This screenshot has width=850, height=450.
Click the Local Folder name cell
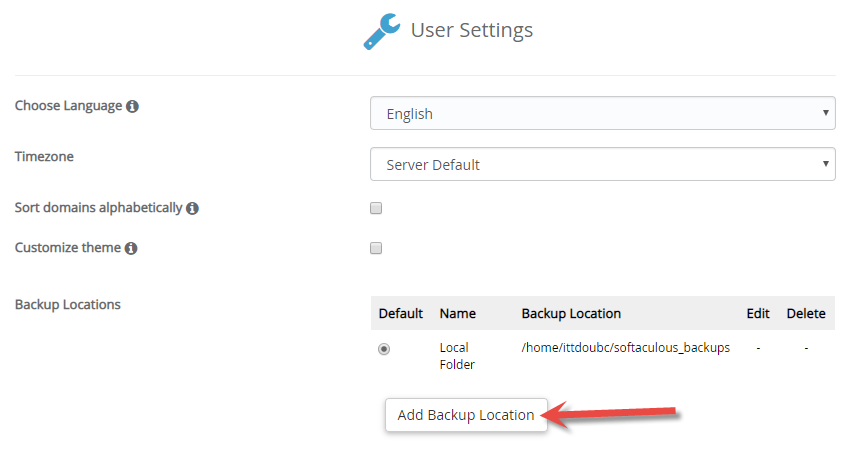coord(457,356)
